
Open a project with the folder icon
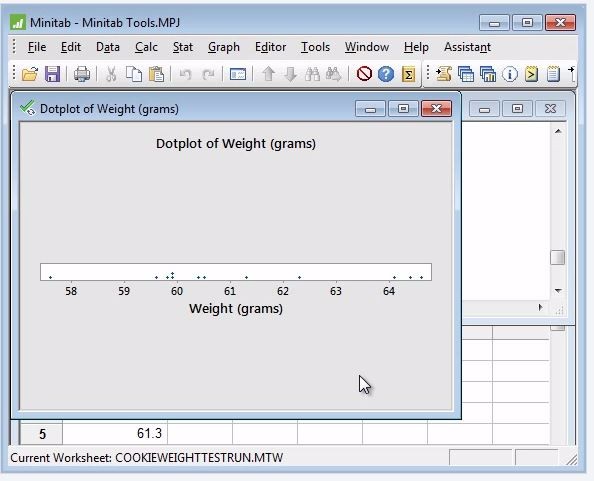pos(30,74)
